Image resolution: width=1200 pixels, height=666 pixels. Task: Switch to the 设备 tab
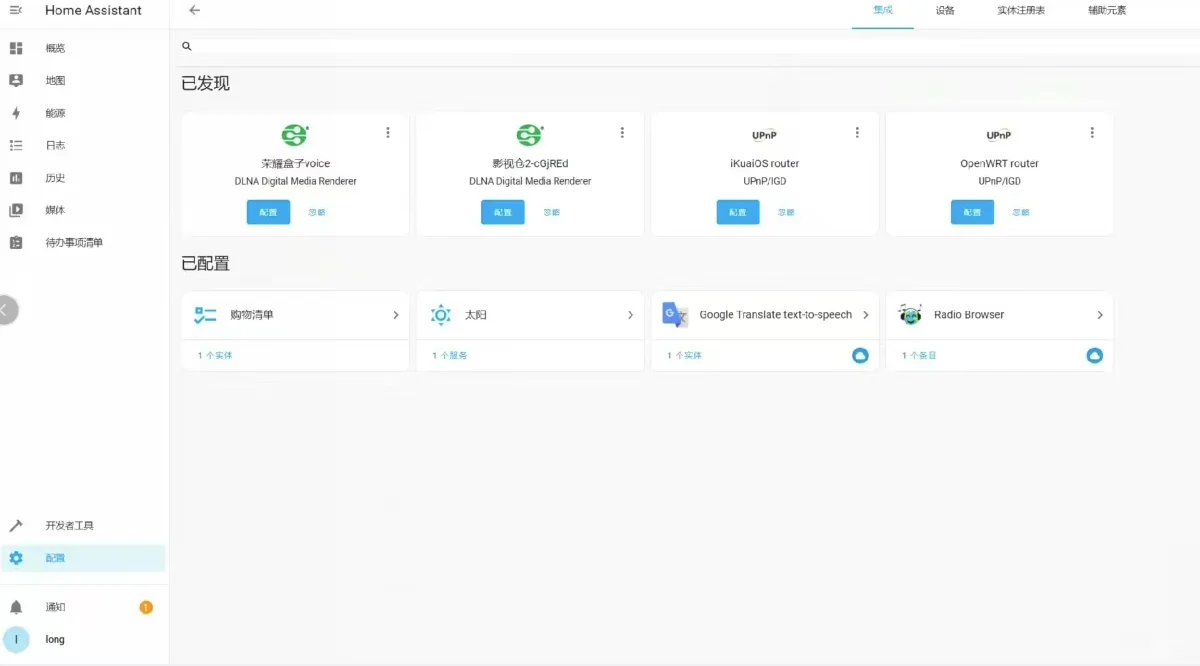945,10
